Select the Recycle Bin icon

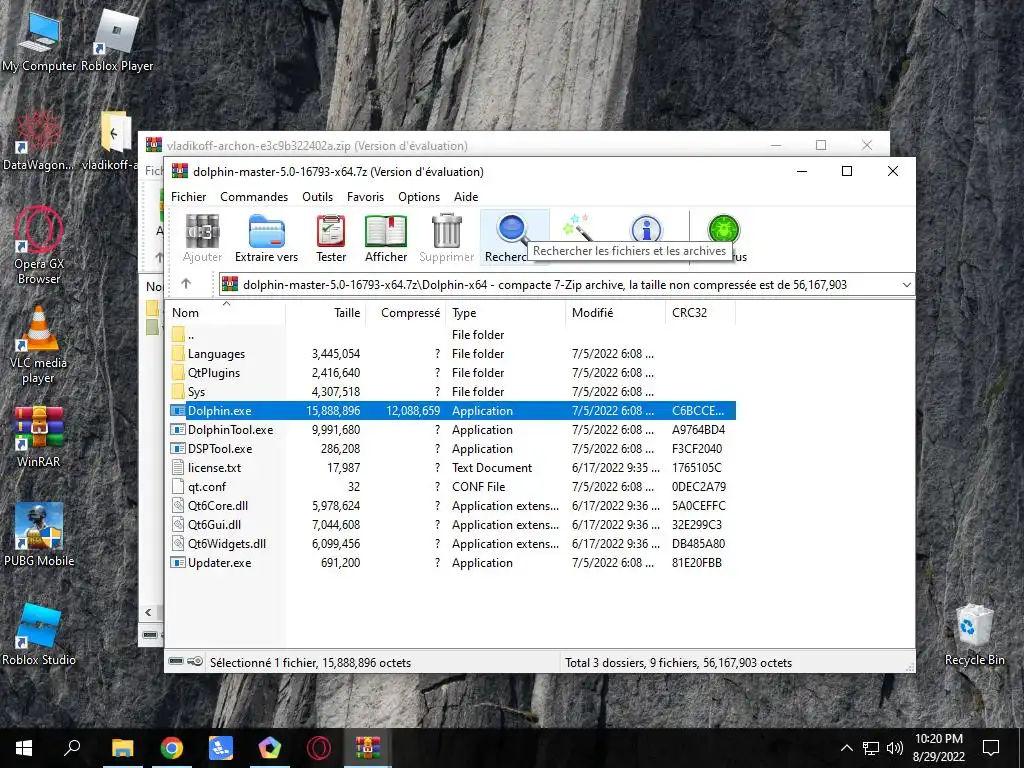pyautogui.click(x=974, y=635)
